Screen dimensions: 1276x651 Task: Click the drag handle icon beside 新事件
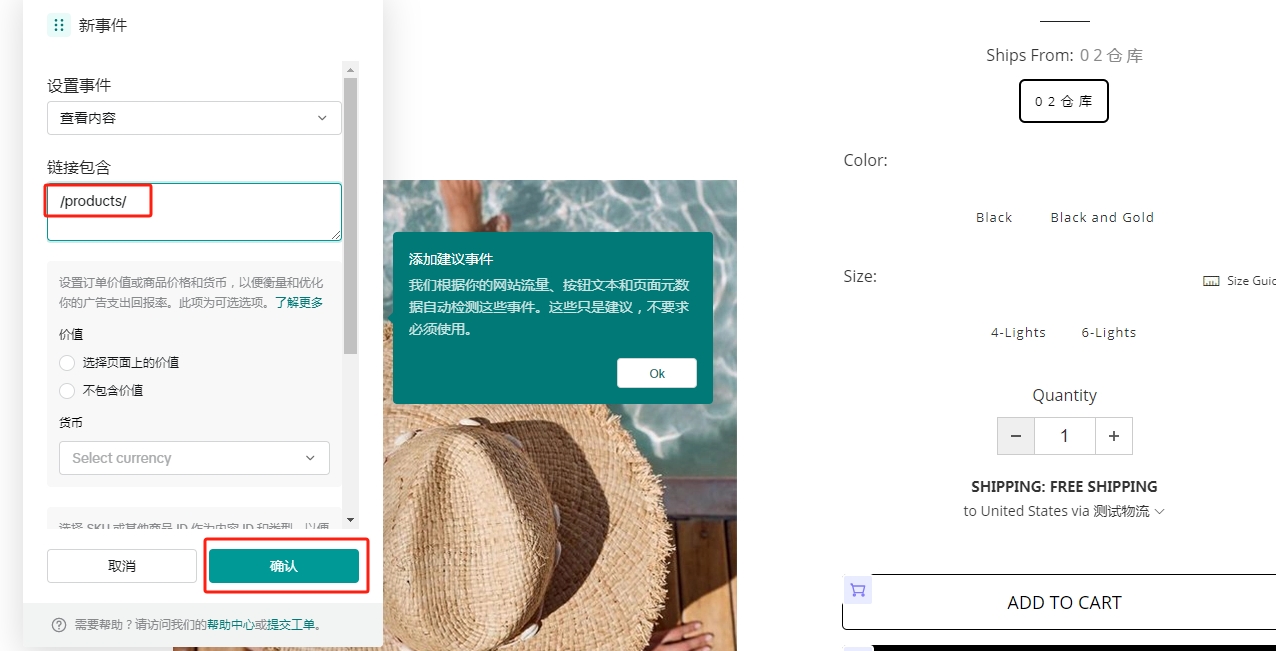tap(58, 25)
